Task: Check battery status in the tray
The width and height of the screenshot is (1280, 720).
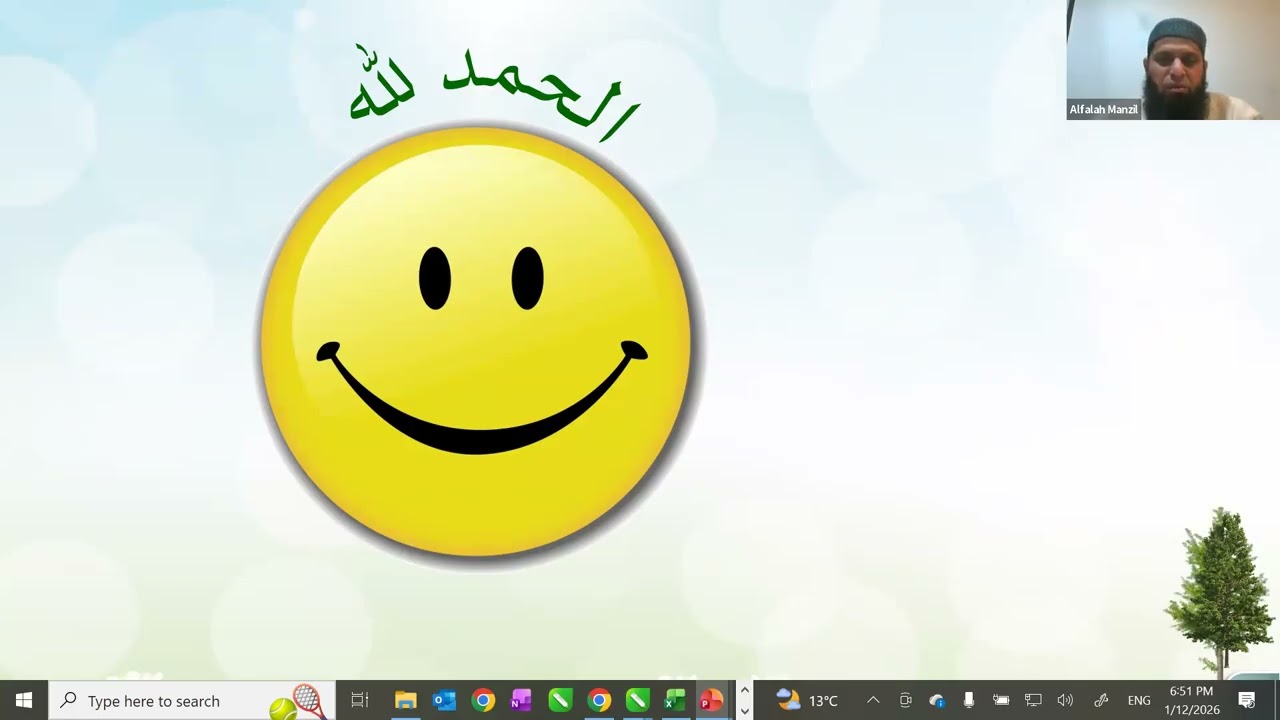Action: [x=1001, y=700]
